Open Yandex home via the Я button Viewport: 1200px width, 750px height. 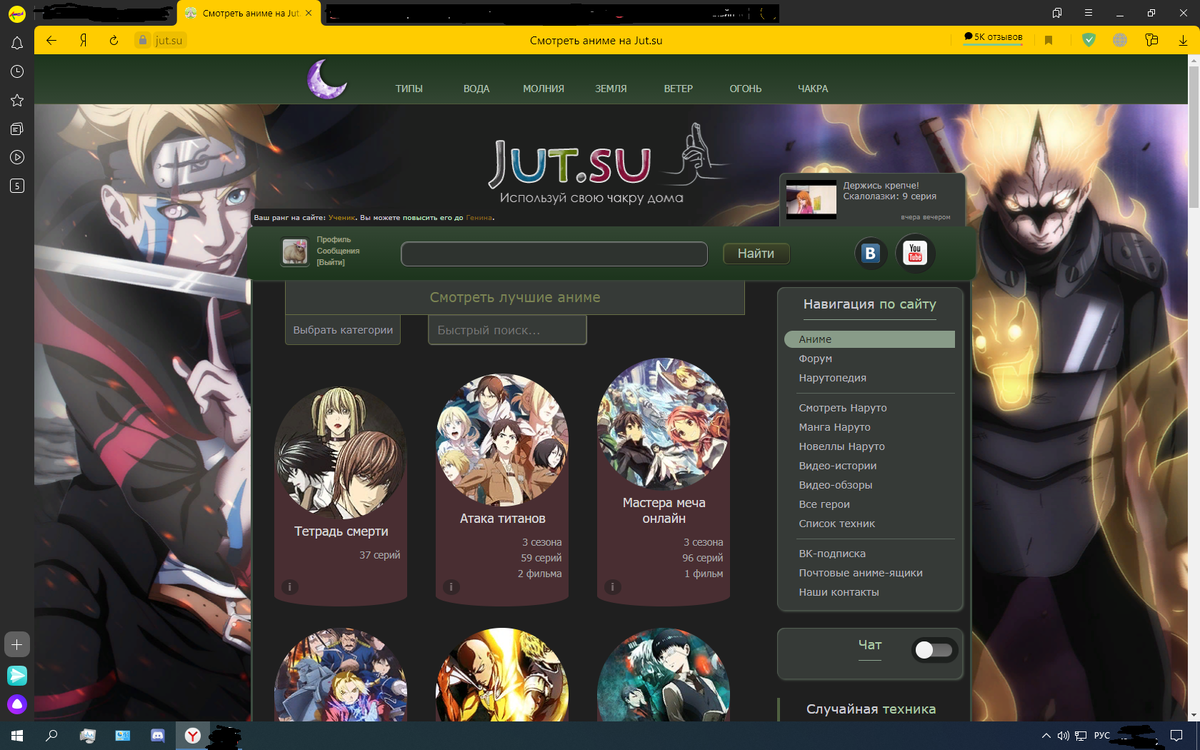click(x=83, y=40)
